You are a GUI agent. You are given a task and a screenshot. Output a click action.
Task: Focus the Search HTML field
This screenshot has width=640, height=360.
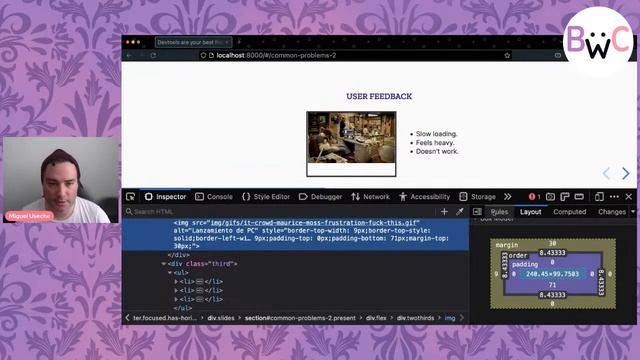[281, 211]
